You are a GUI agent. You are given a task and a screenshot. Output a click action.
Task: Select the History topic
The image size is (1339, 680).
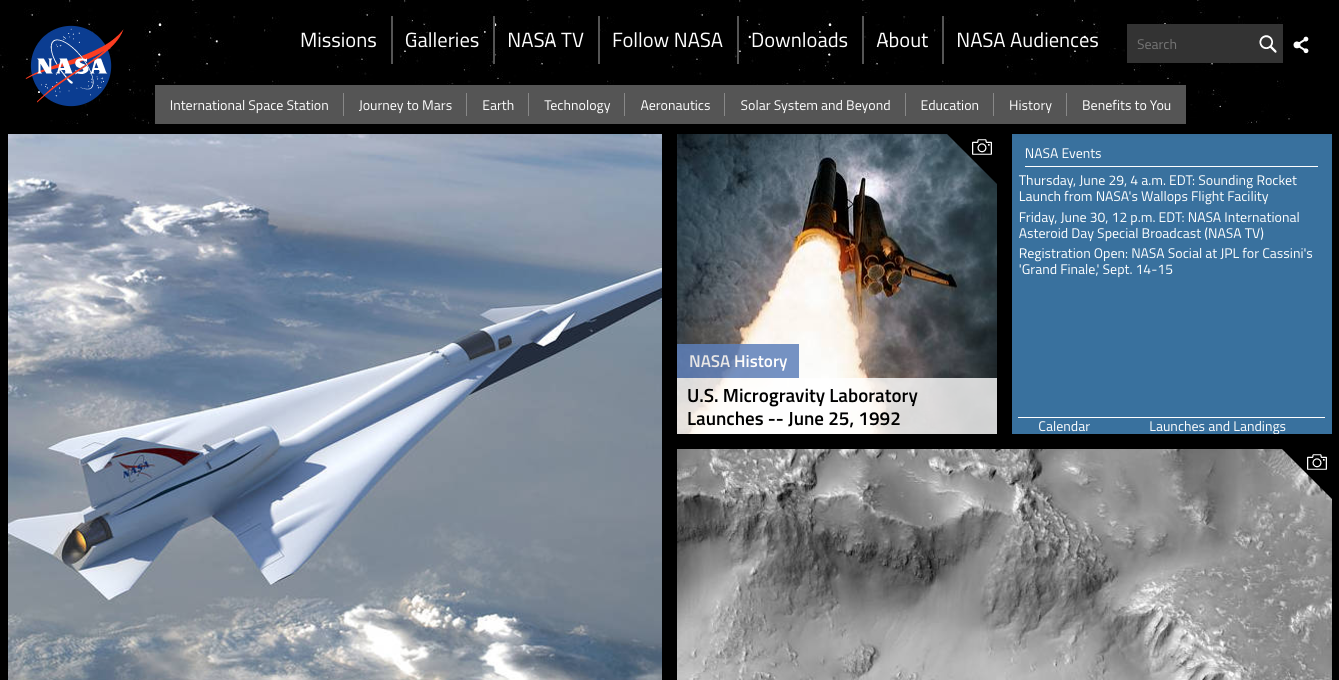click(x=1030, y=105)
